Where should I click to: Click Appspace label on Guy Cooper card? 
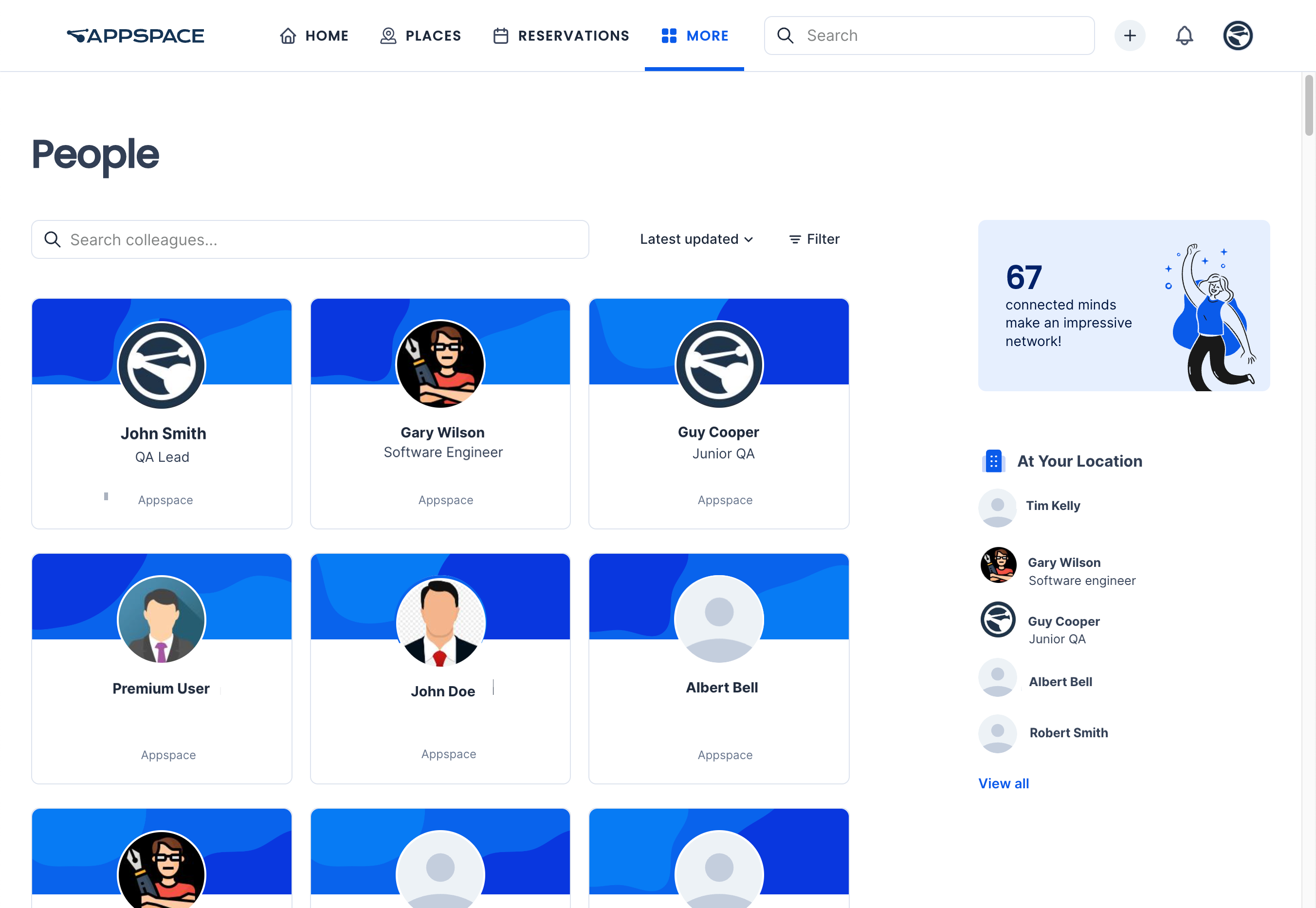coord(725,500)
